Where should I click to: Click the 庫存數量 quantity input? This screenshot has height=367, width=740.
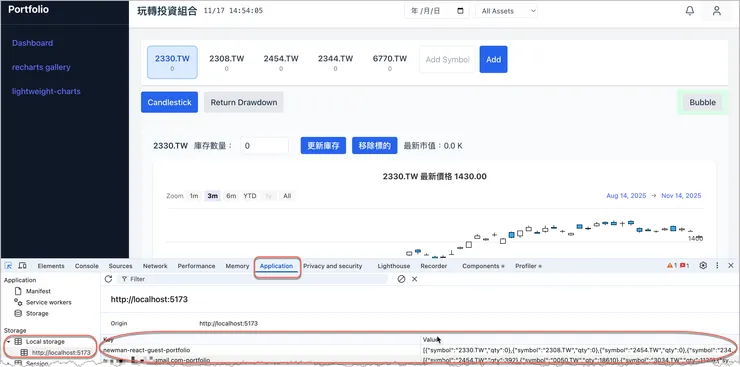[264, 146]
